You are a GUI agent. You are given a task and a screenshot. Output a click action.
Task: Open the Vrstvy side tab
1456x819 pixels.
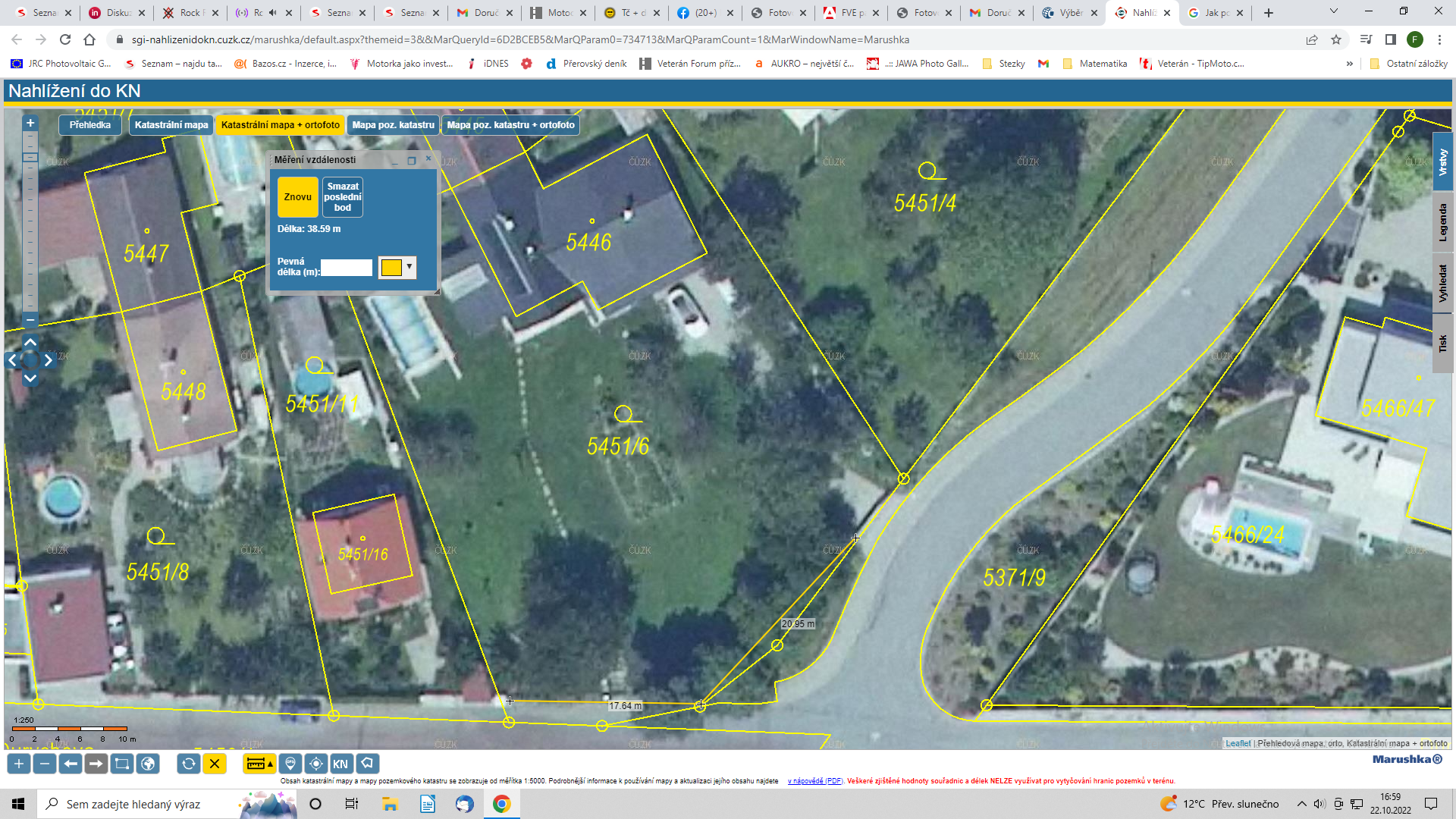(1442, 162)
